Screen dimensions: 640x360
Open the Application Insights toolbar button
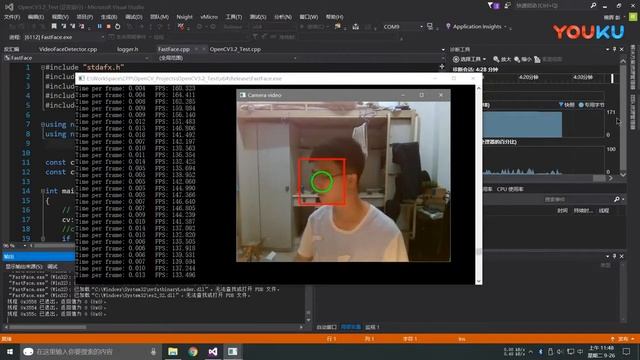click(476, 27)
